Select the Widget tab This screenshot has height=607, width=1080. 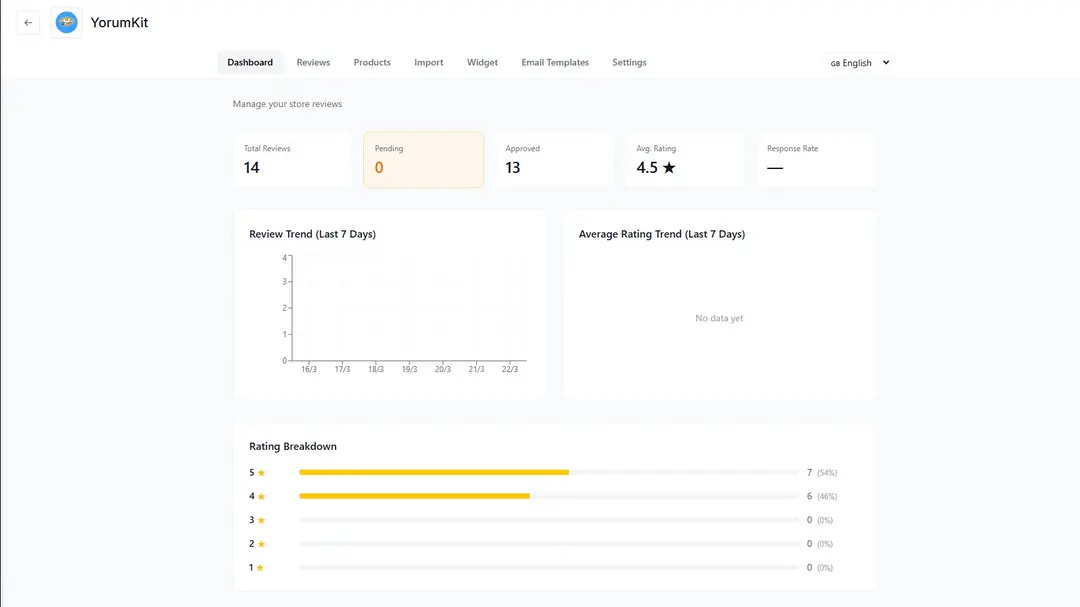pos(482,62)
